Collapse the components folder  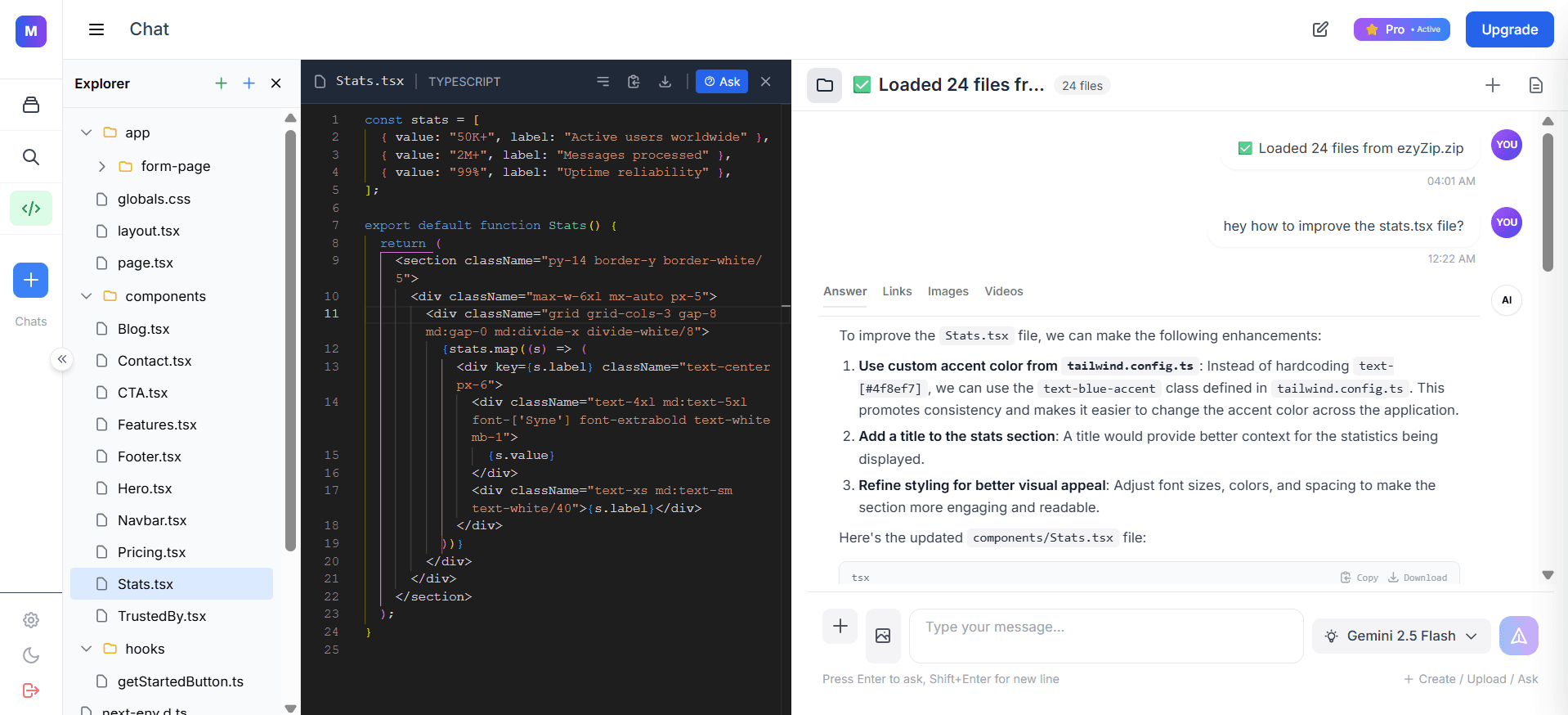(x=86, y=296)
